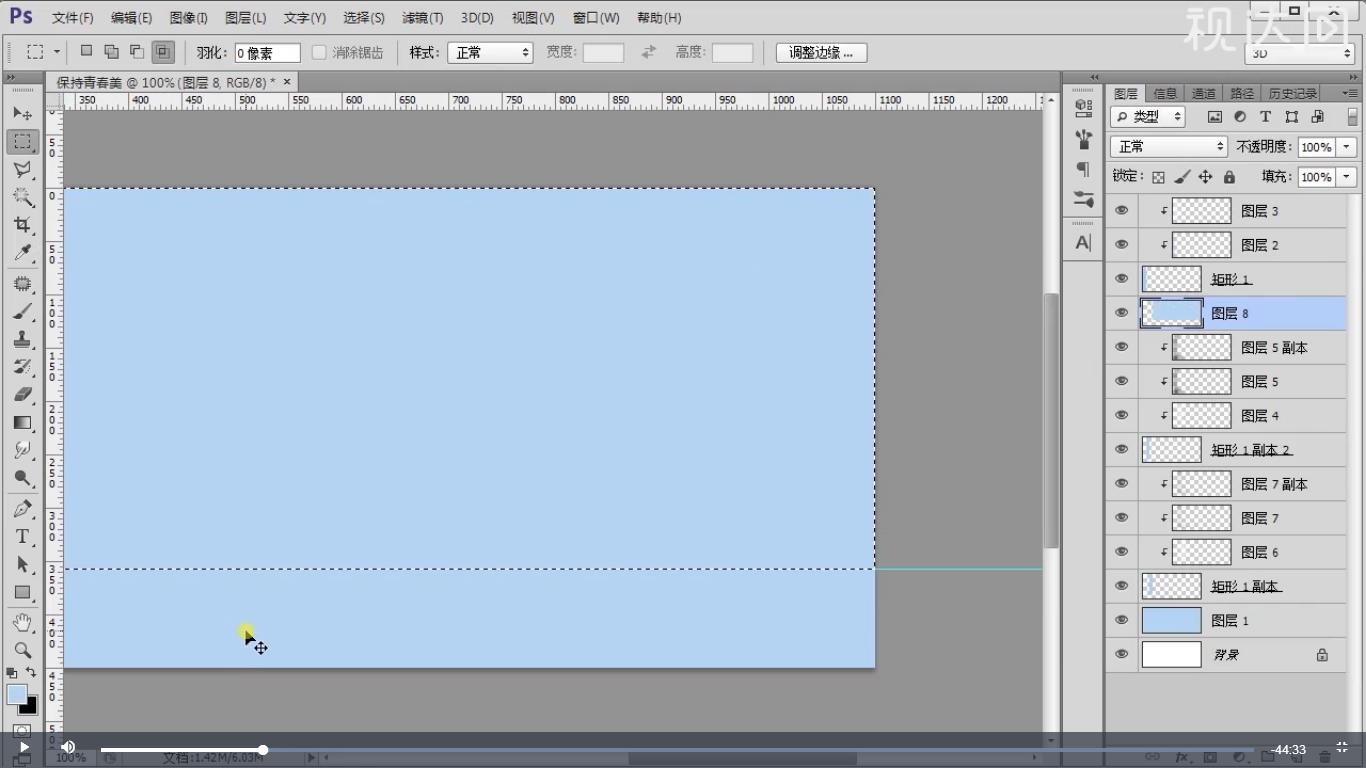Click the foreground color swatch
Viewport: 1366px width, 768px height.
pos(17,694)
